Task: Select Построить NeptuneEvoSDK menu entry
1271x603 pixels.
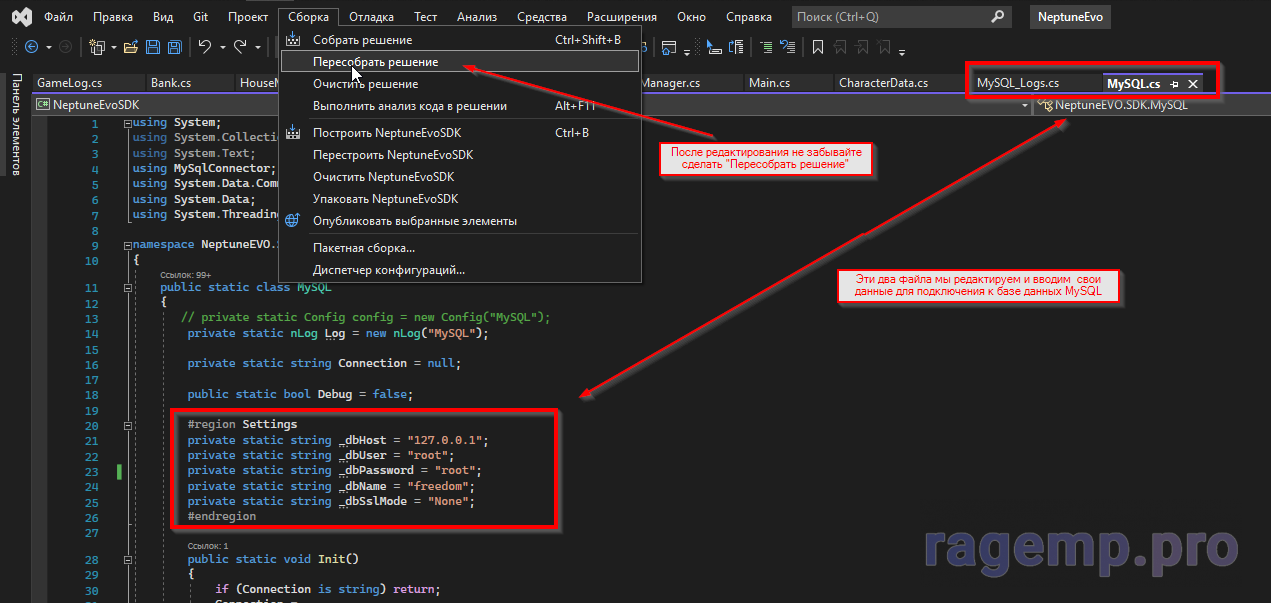Action: coord(460,133)
